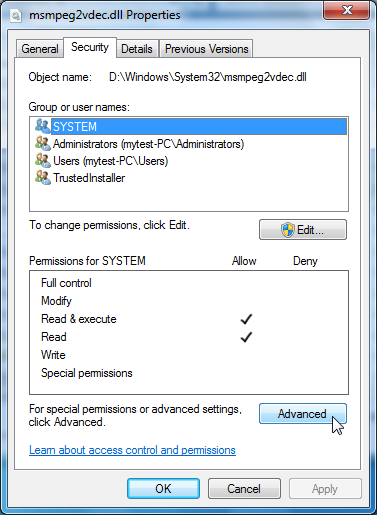377x515 pixels.
Task: Switch to the General tab
Action: (x=40, y=49)
